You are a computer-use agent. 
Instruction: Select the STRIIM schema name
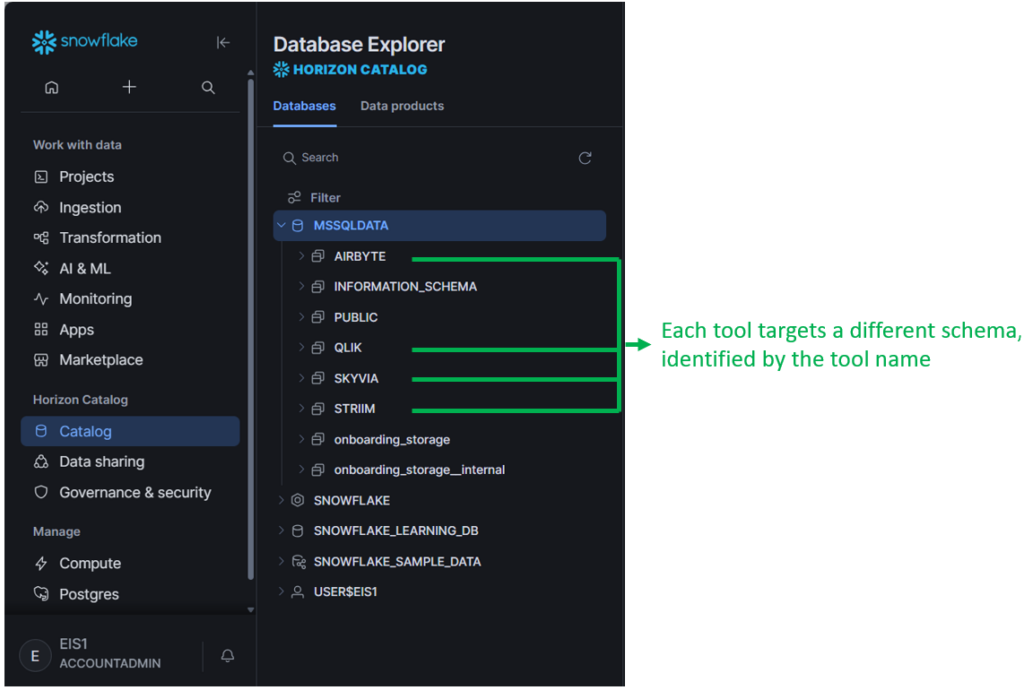(354, 409)
